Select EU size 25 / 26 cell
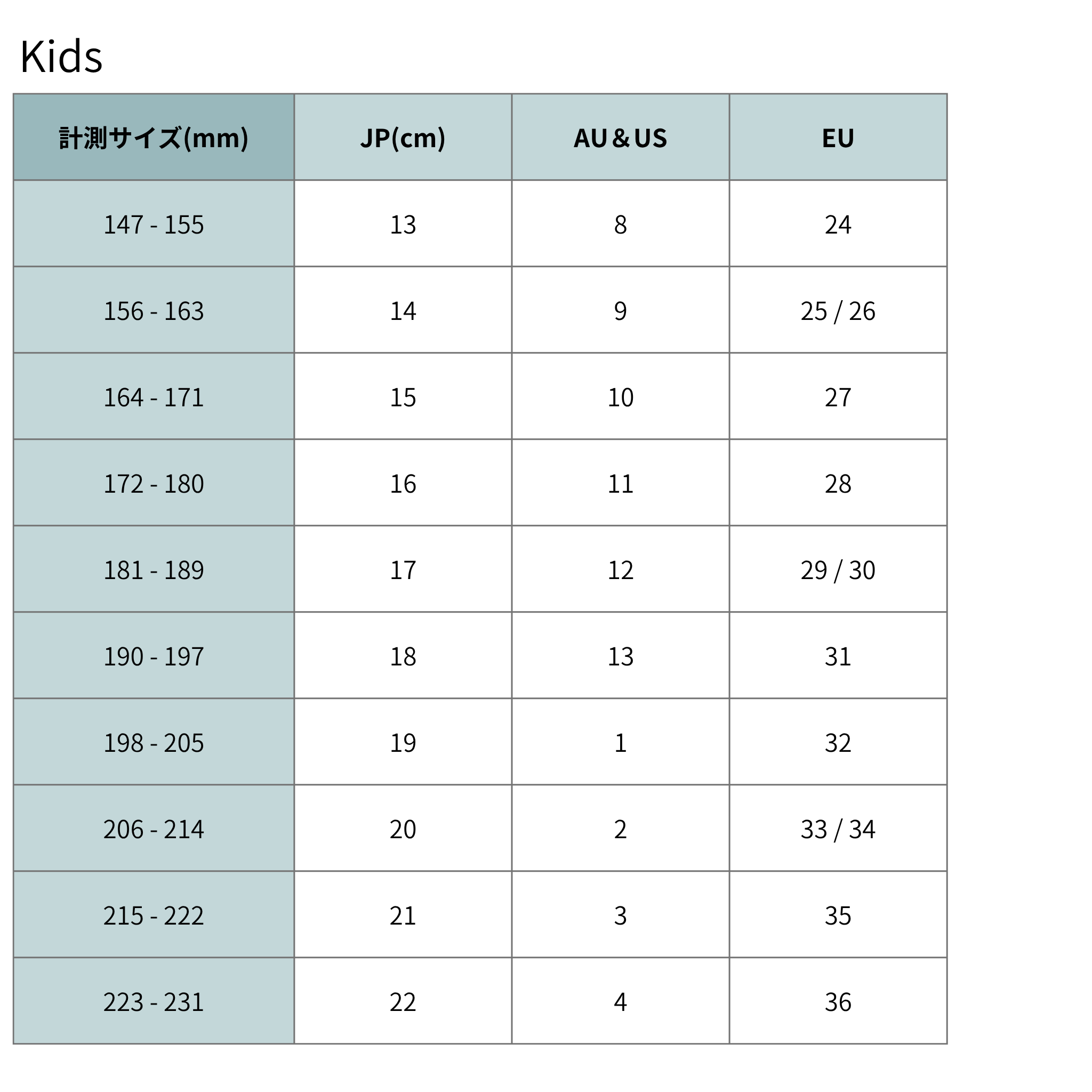The height and width of the screenshot is (1092, 1092). click(x=838, y=310)
